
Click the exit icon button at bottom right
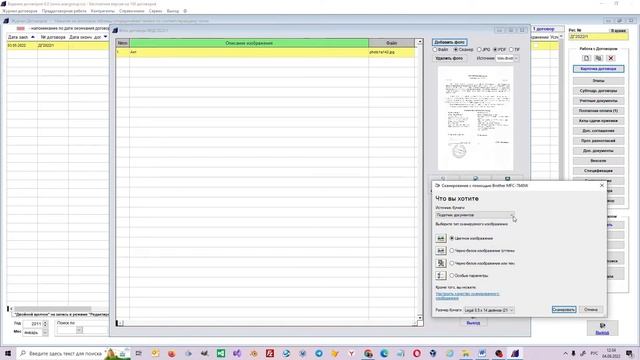(602, 328)
